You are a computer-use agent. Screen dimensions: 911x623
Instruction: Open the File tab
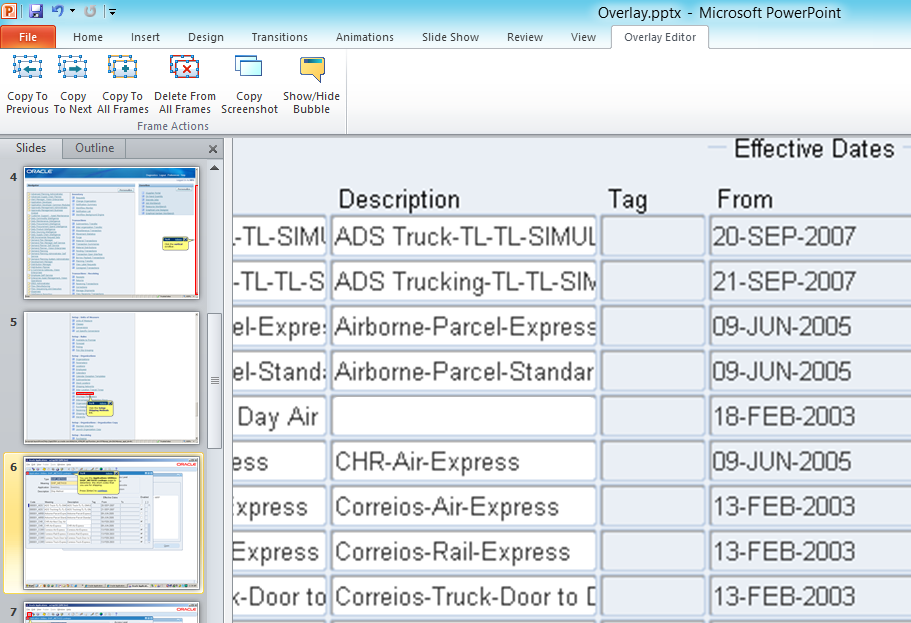pyautogui.click(x=28, y=37)
